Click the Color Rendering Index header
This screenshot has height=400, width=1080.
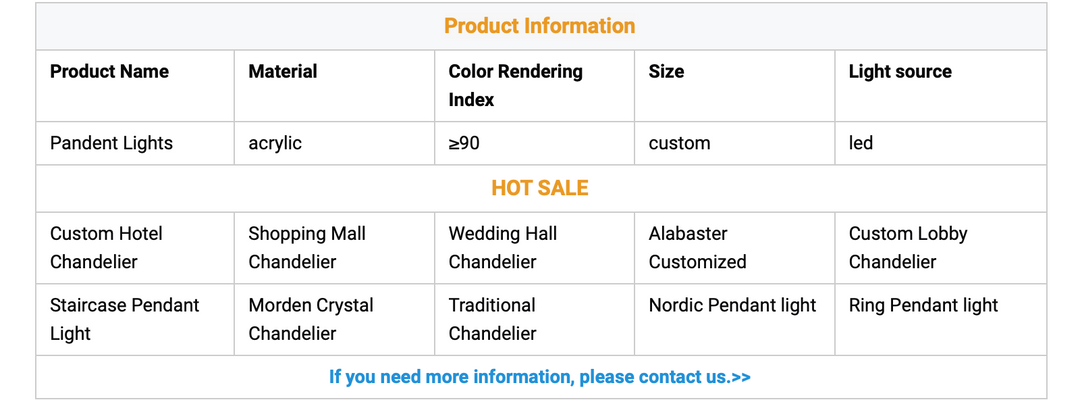[x=515, y=85]
